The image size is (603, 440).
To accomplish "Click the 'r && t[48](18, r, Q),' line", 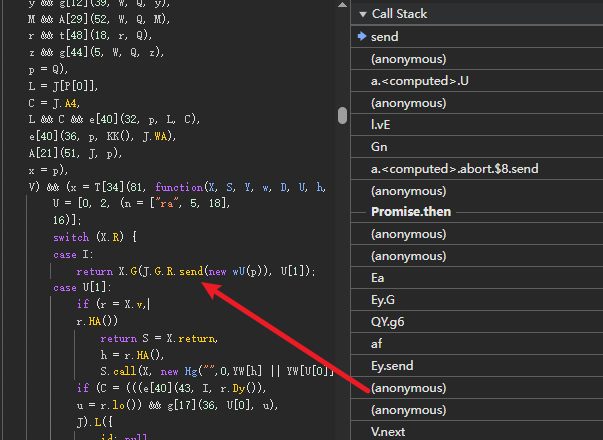I will (90, 35).
